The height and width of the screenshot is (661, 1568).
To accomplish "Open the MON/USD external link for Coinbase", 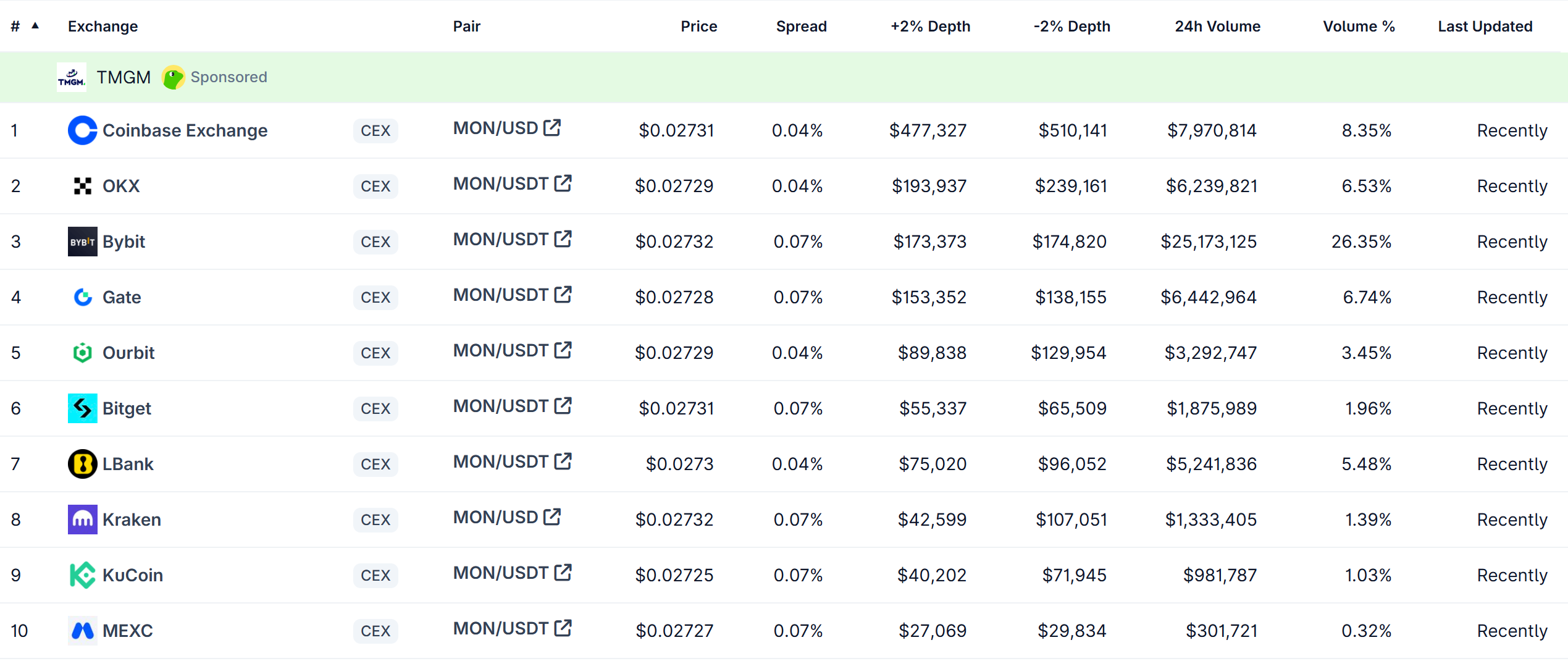I will click(551, 127).
